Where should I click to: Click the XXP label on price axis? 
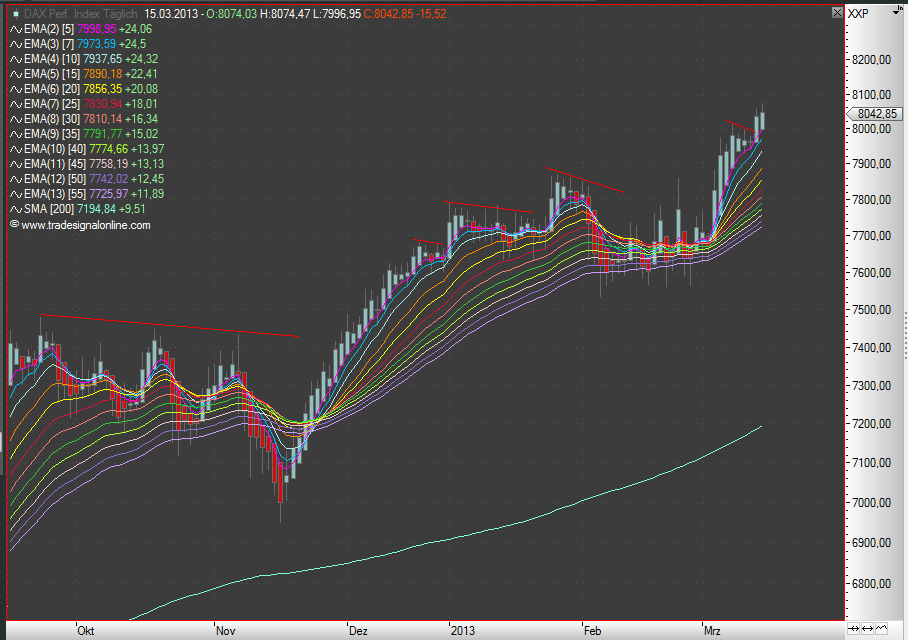pyautogui.click(x=858, y=14)
